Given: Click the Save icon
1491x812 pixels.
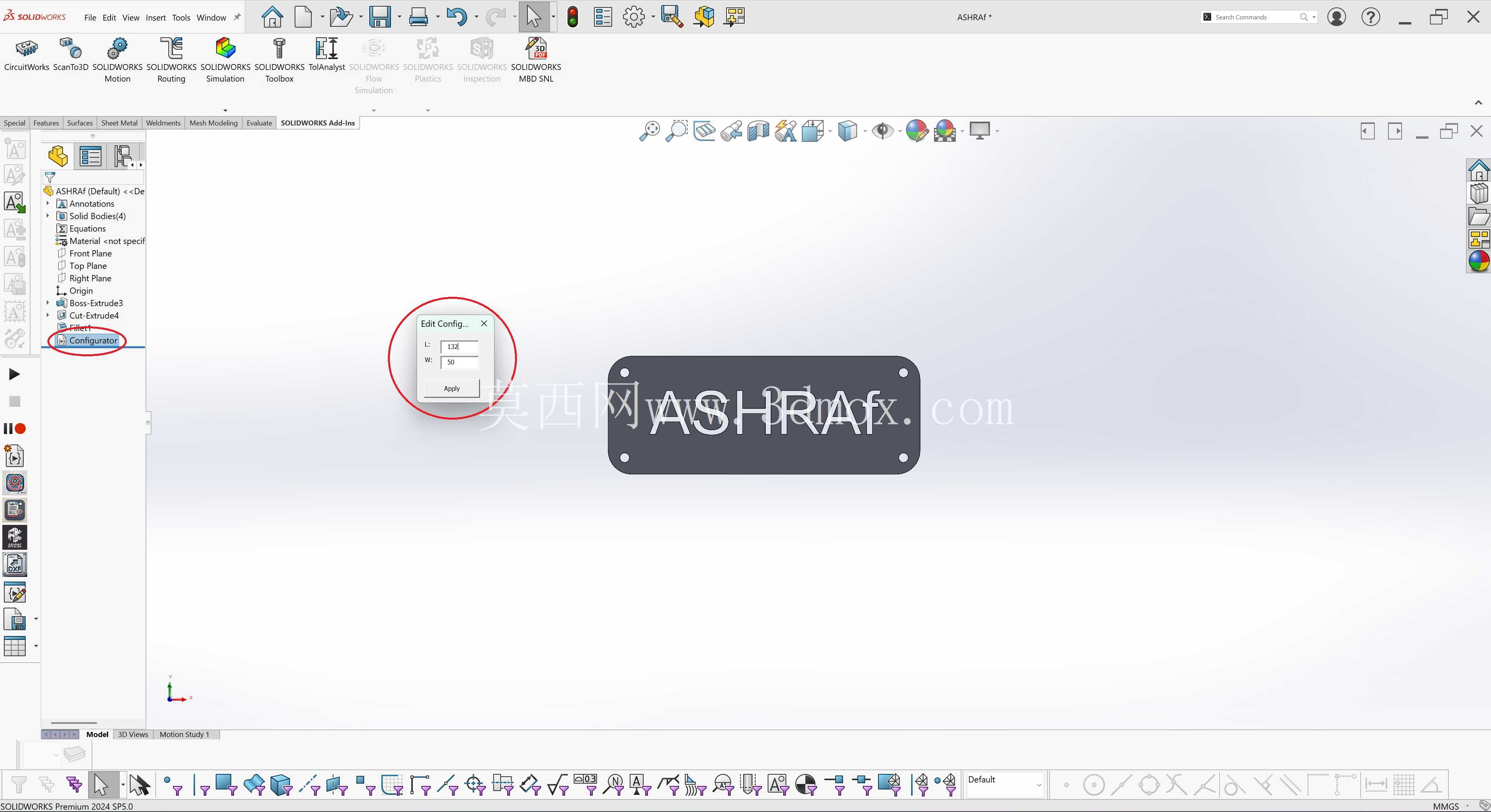Looking at the screenshot, I should tap(380, 17).
